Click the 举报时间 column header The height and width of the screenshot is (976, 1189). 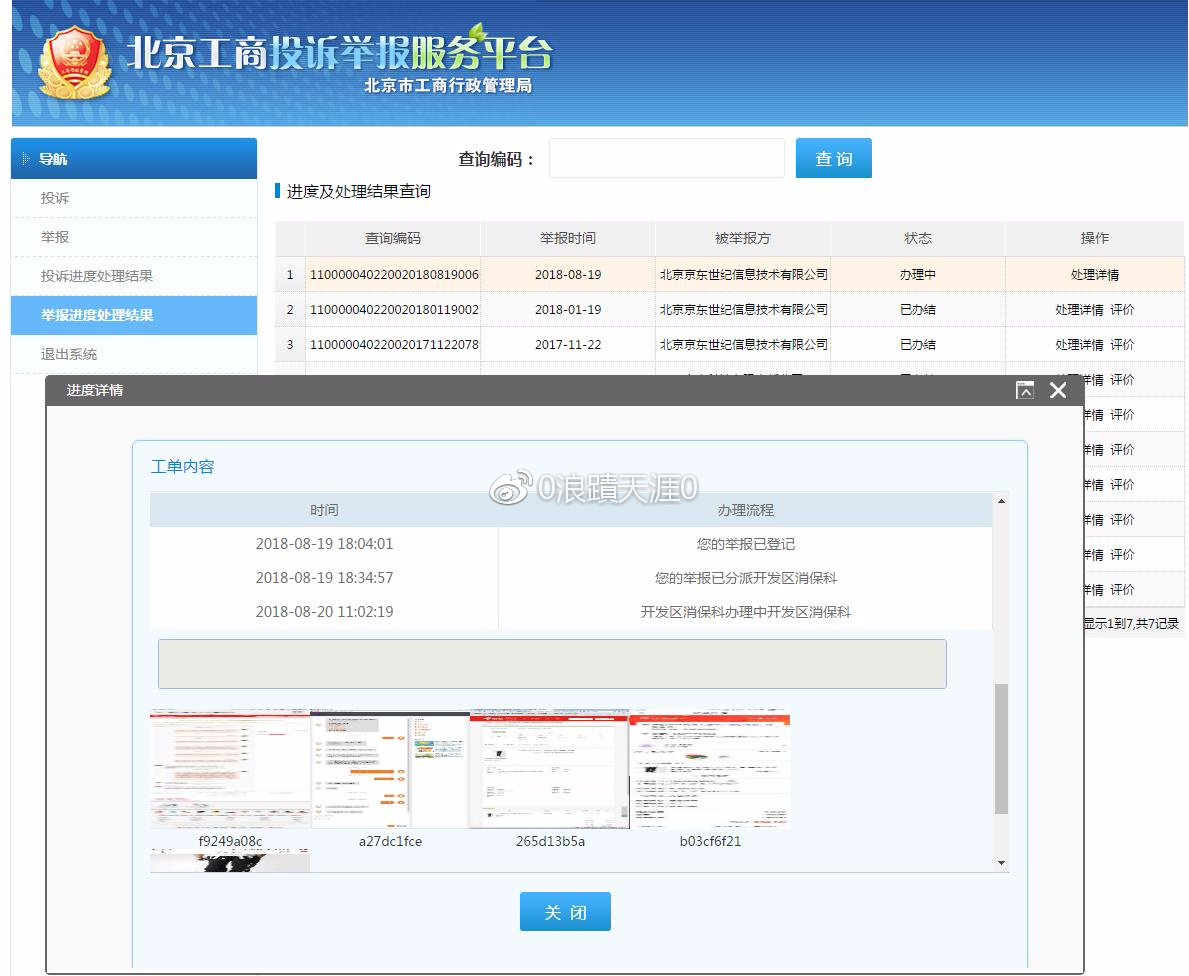click(x=567, y=238)
